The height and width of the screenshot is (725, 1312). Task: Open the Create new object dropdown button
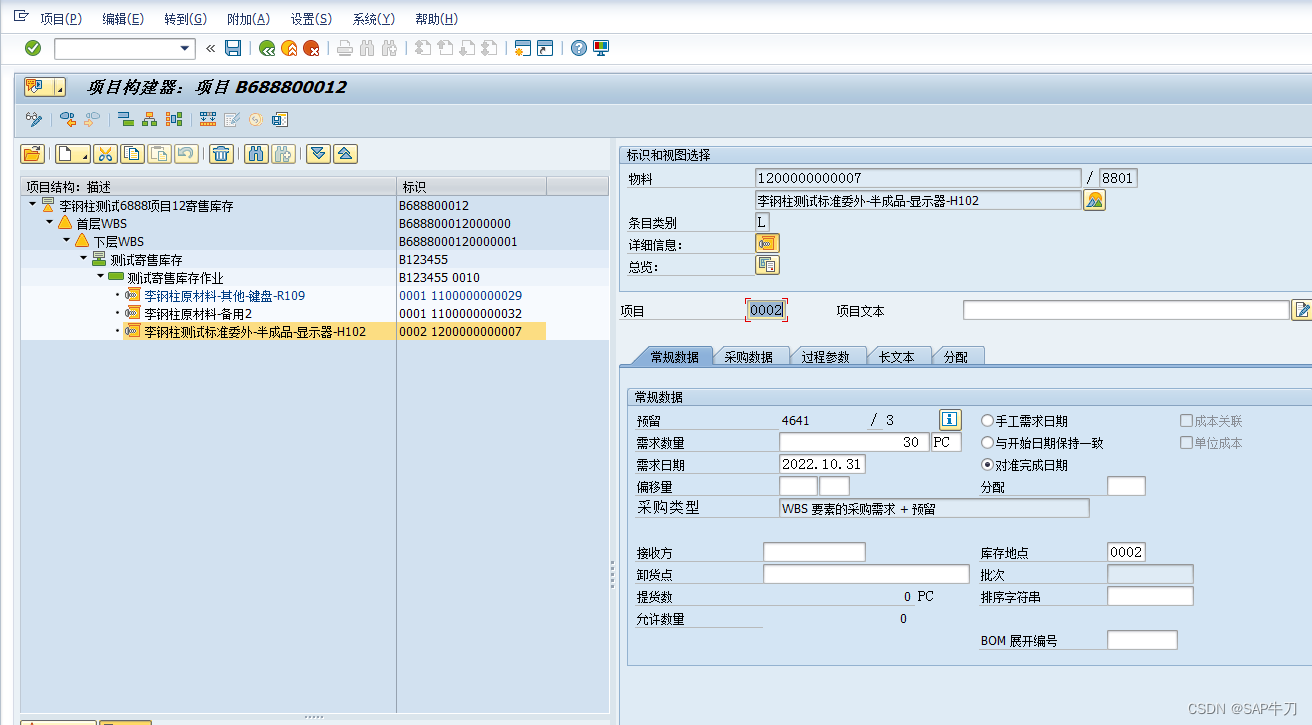(72, 154)
